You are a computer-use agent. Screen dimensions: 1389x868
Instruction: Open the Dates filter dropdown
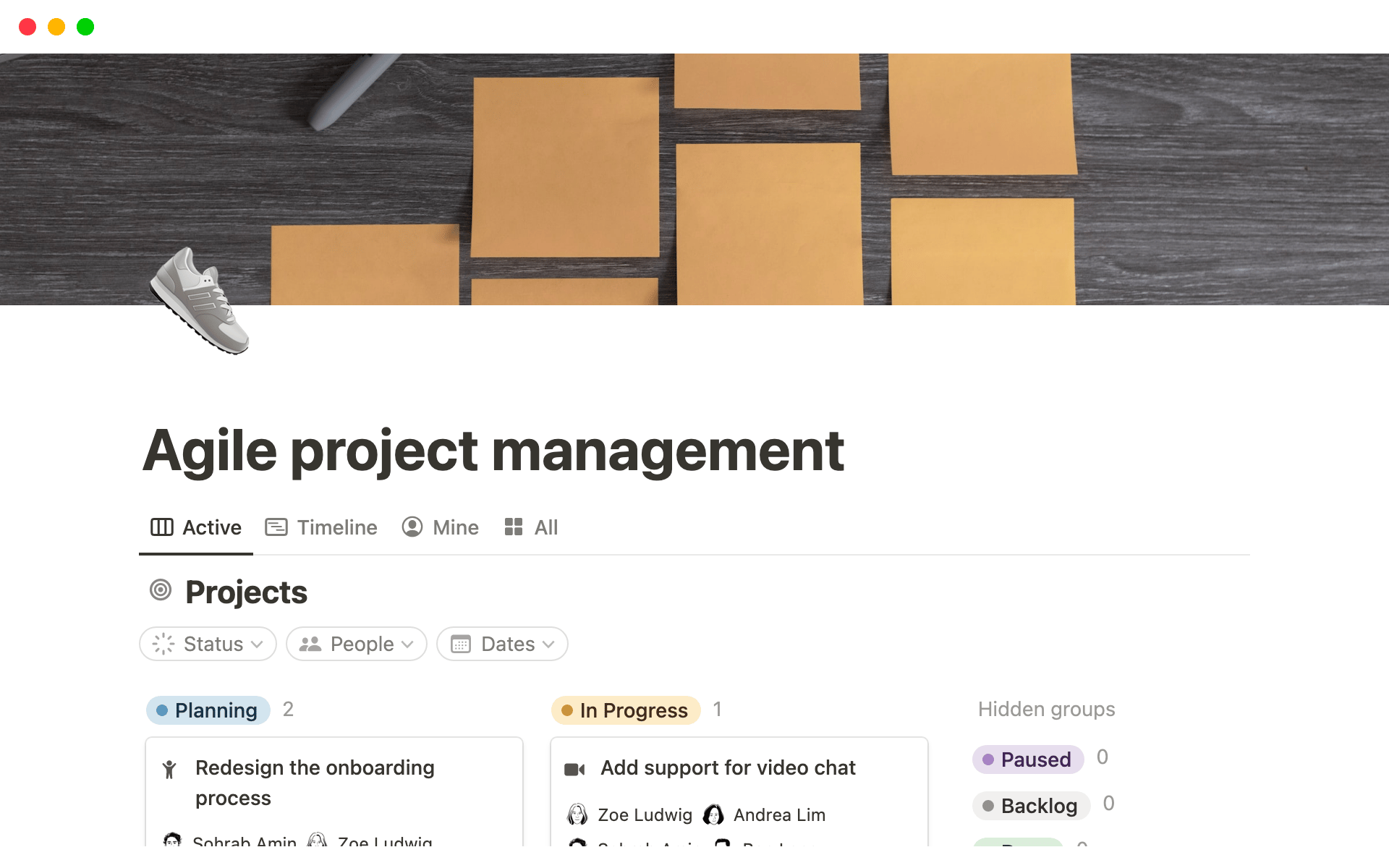[x=501, y=644]
